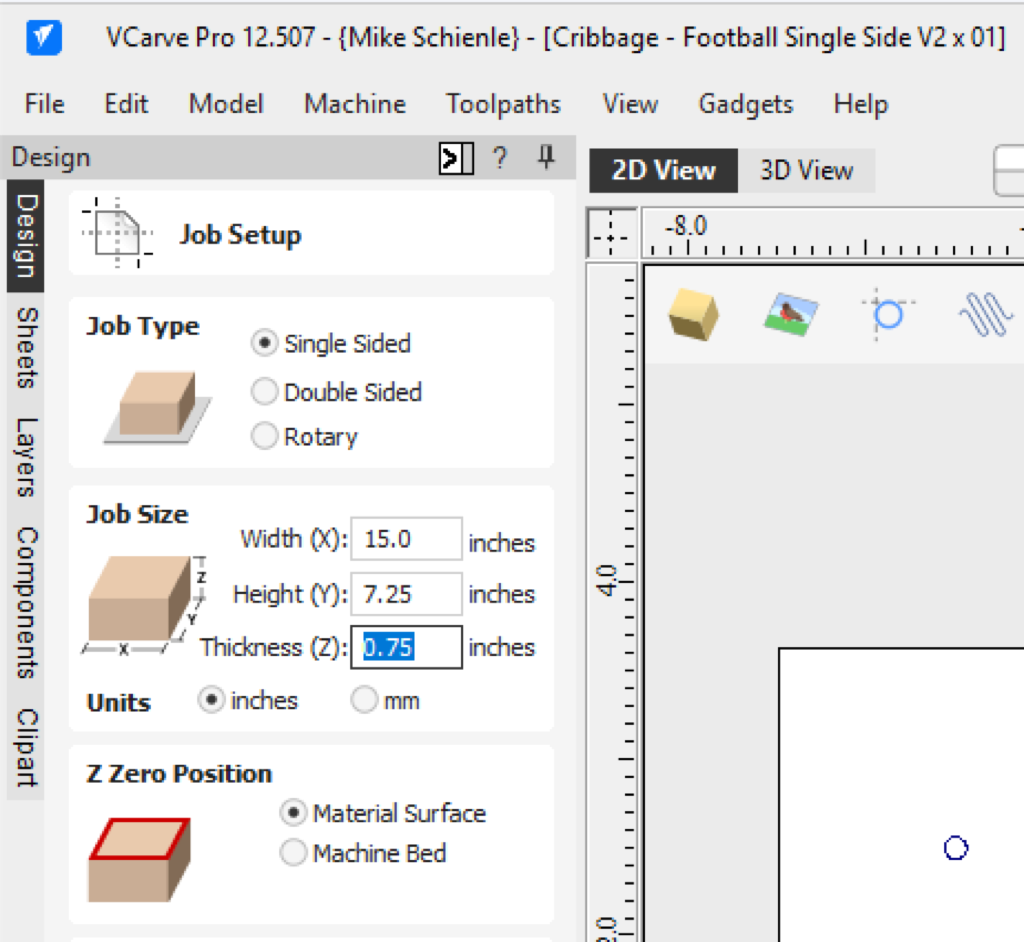Select the Sheets side tab
Screen dimensions: 1024x942
tap(25, 348)
